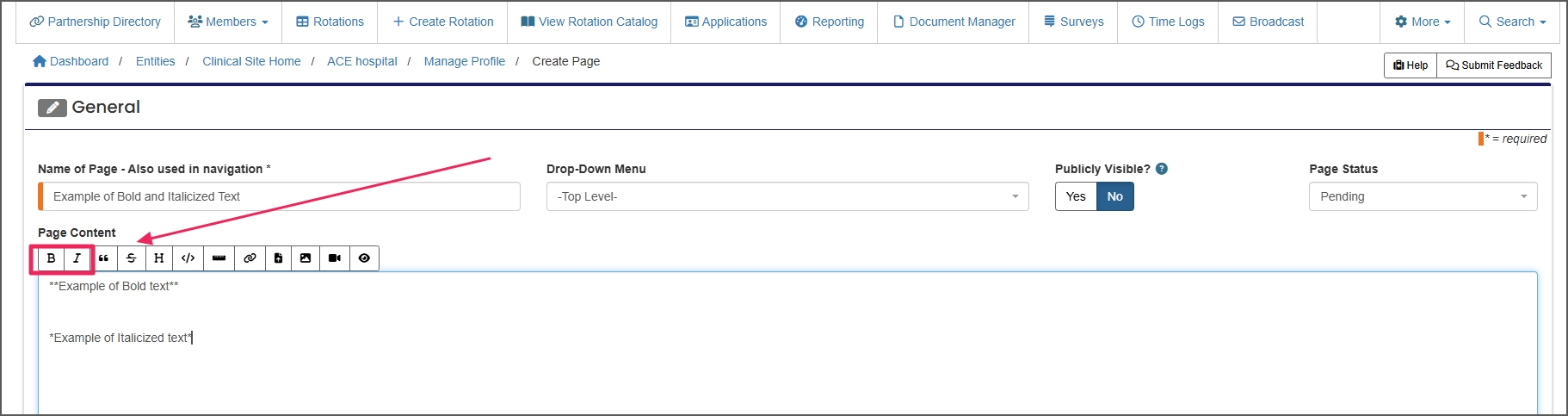Click the Name of Page input field

[281, 196]
